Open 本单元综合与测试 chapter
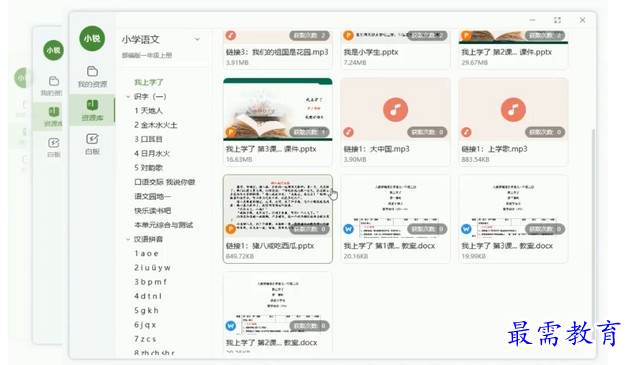Screen dimensions: 629x365 coord(164,225)
